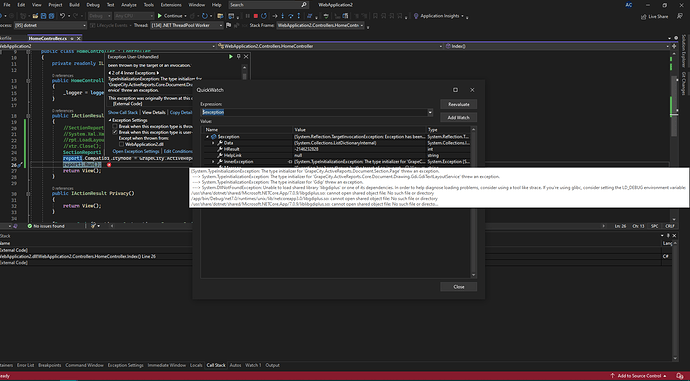The width and height of the screenshot is (690, 381).
Task: Open Application Insights toolbar button
Action: [440, 16]
